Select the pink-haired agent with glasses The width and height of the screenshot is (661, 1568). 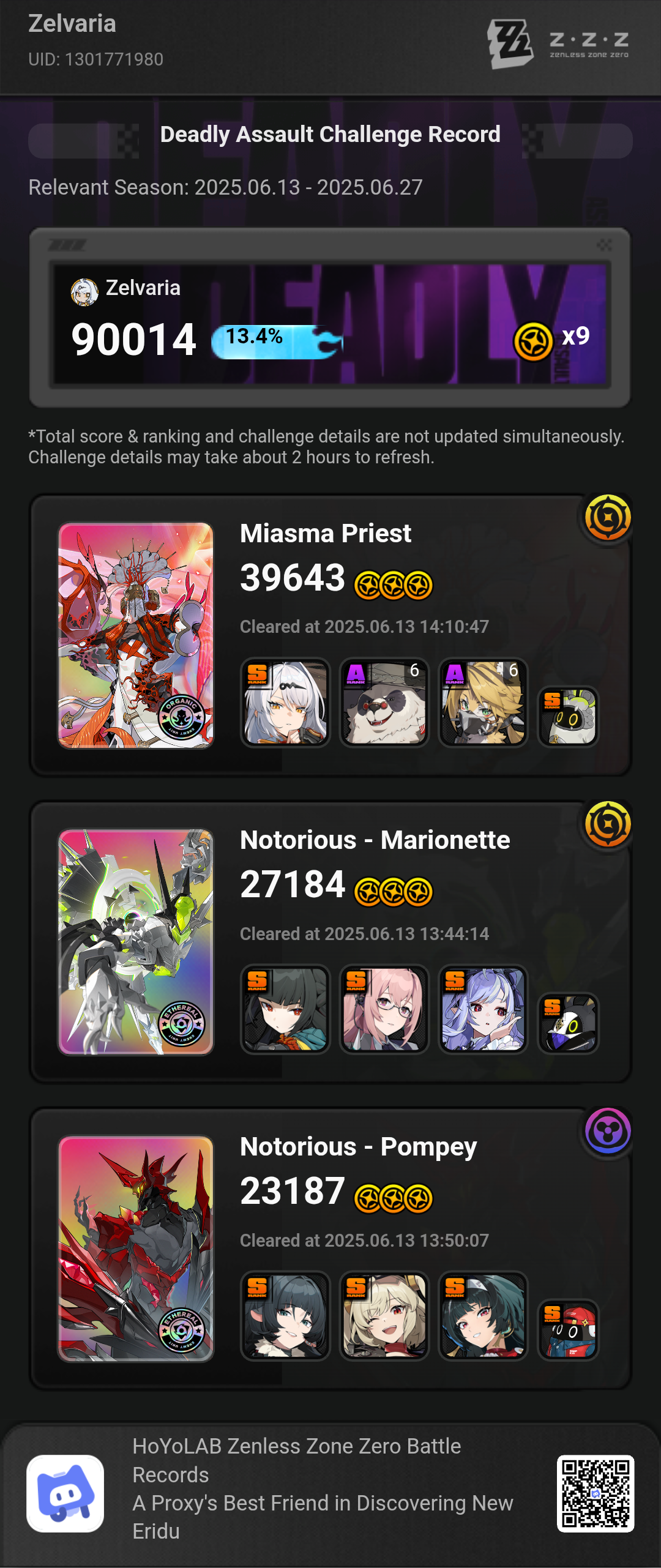384,1009
